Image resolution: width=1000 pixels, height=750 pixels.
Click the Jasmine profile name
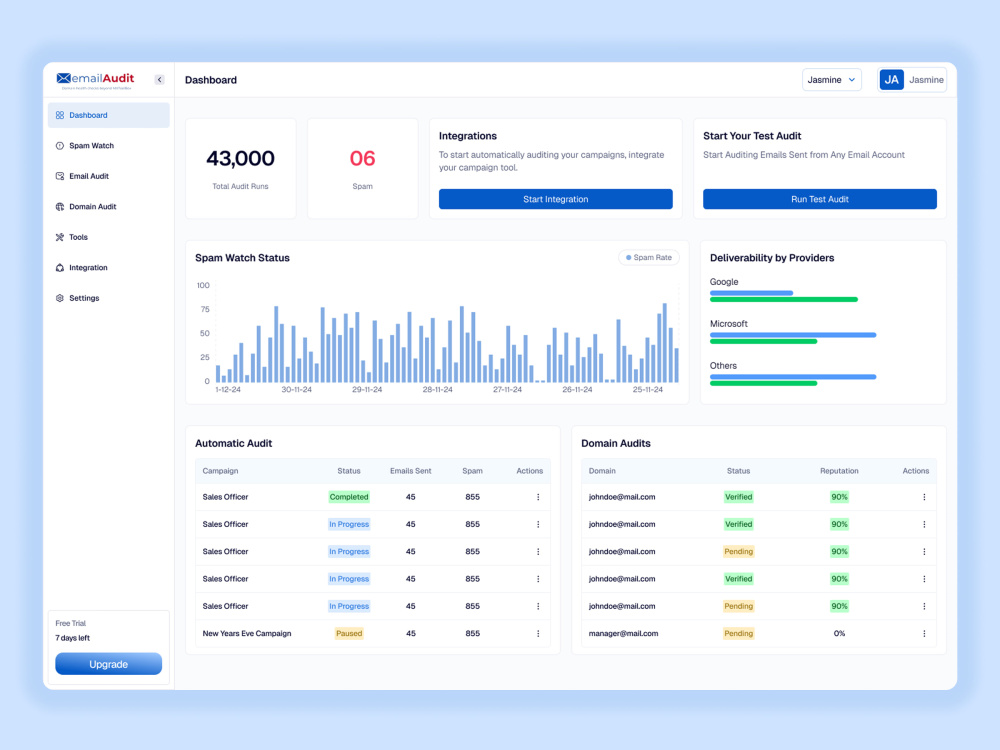click(926, 80)
